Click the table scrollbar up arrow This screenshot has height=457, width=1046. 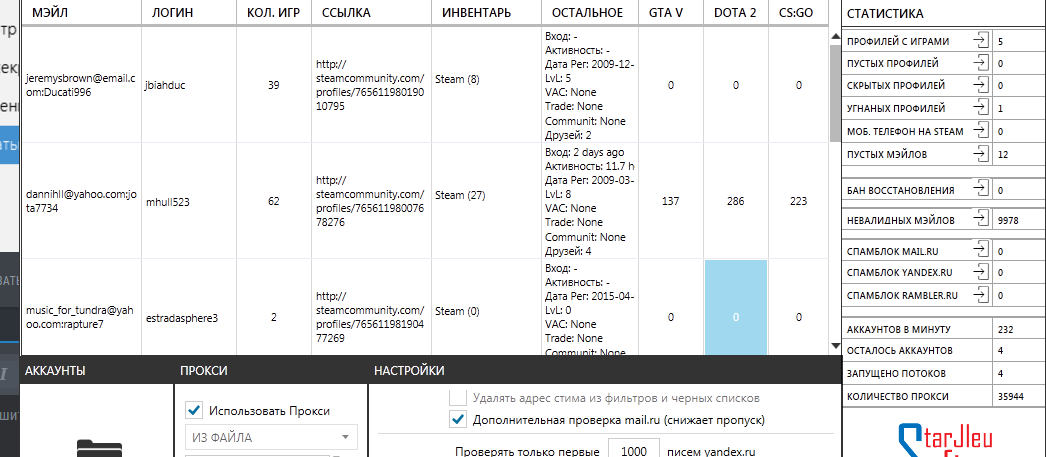(835, 37)
